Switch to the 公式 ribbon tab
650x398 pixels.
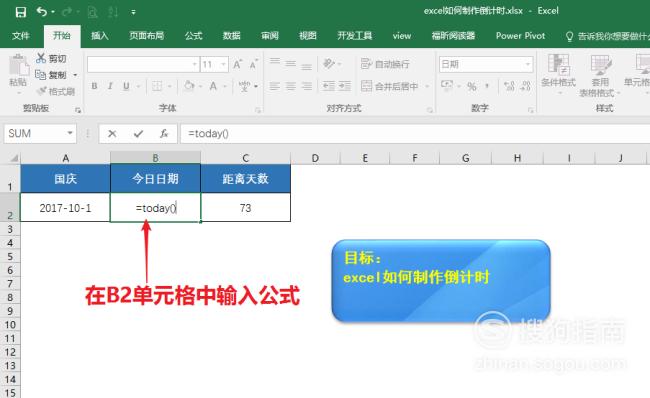(x=194, y=36)
